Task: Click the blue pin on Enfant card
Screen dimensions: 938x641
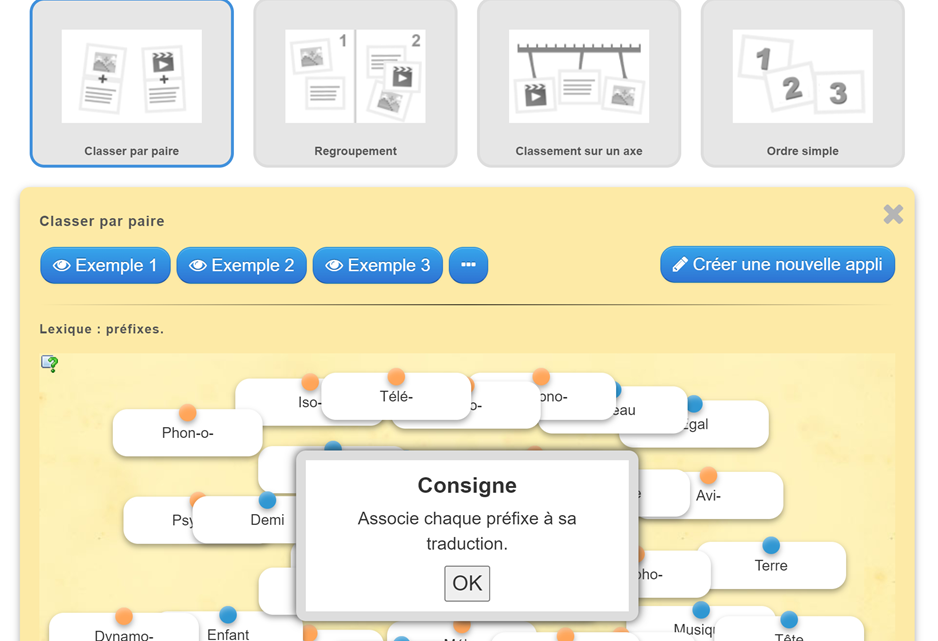Action: pos(228,614)
